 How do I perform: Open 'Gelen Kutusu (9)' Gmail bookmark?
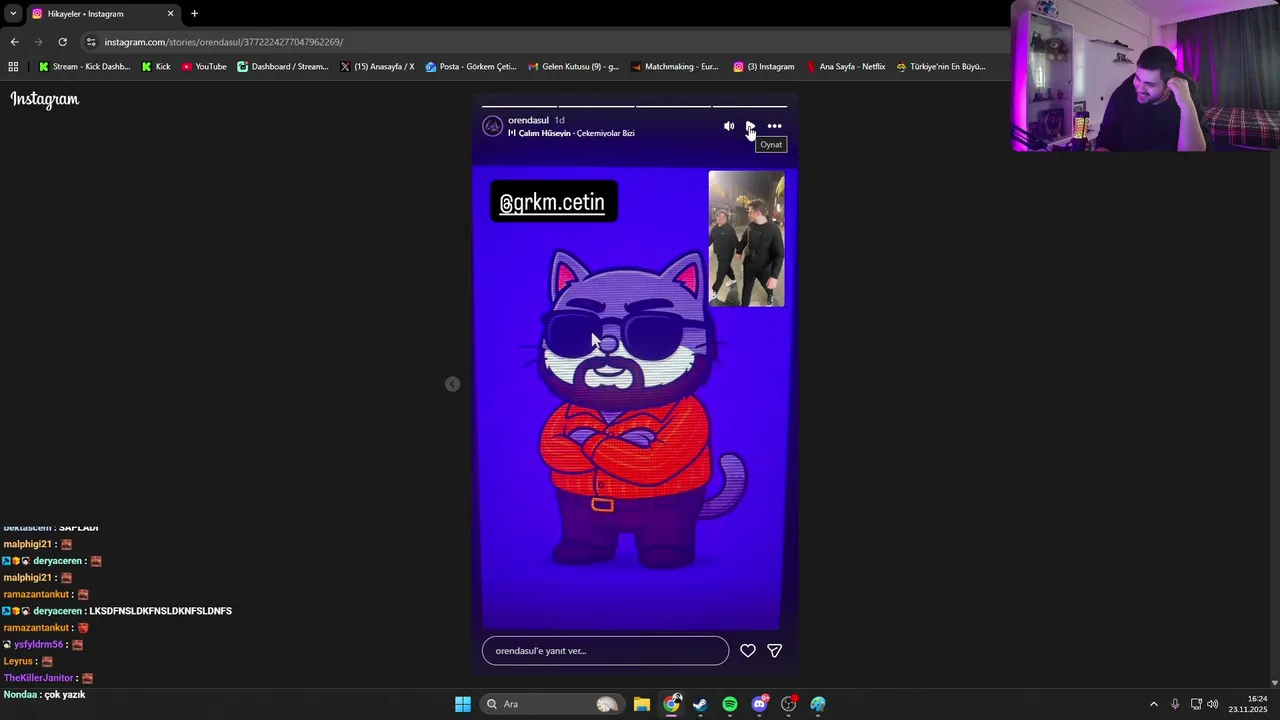(574, 67)
